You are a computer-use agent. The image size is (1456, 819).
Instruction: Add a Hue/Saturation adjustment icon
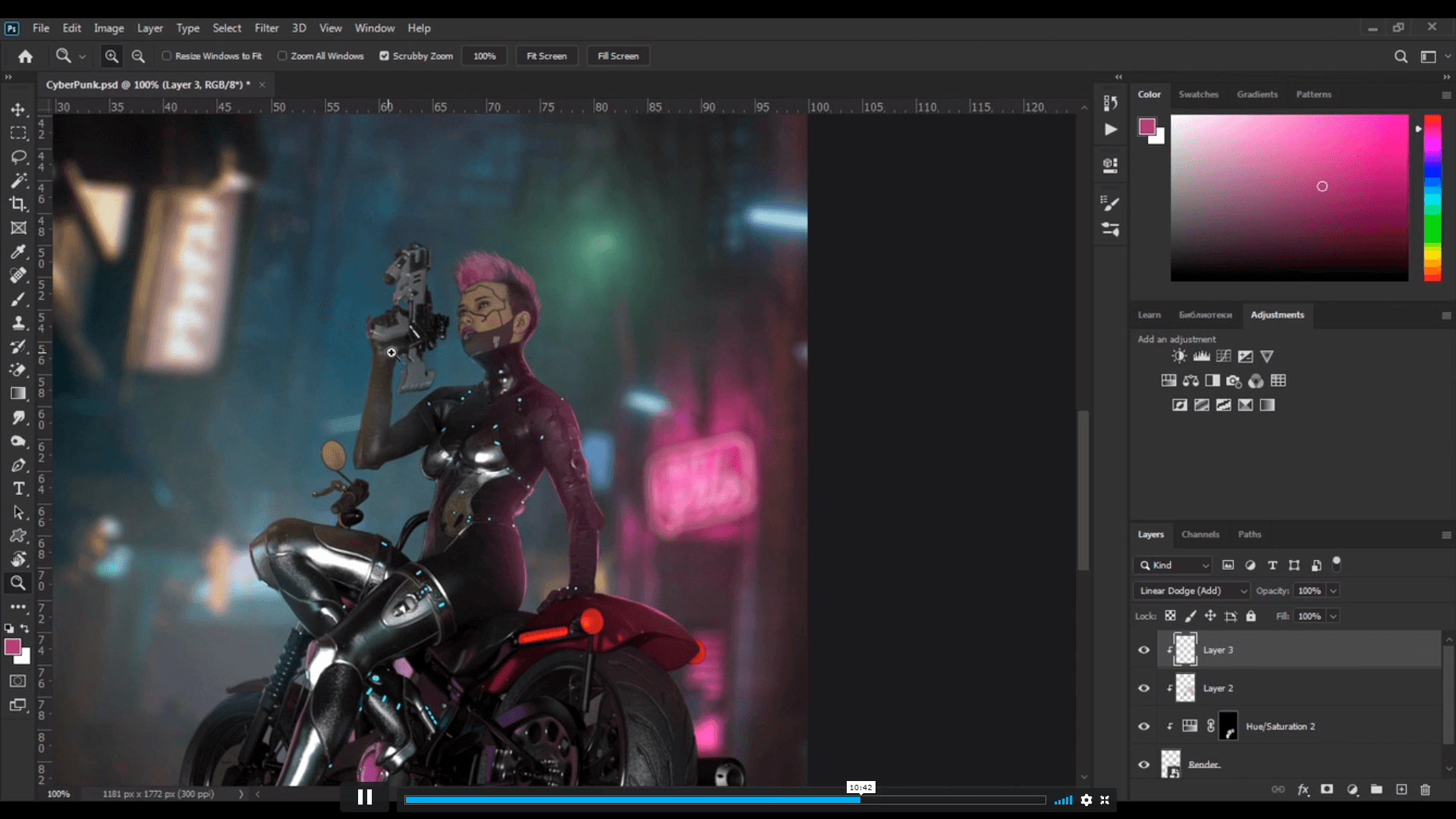click(1168, 380)
